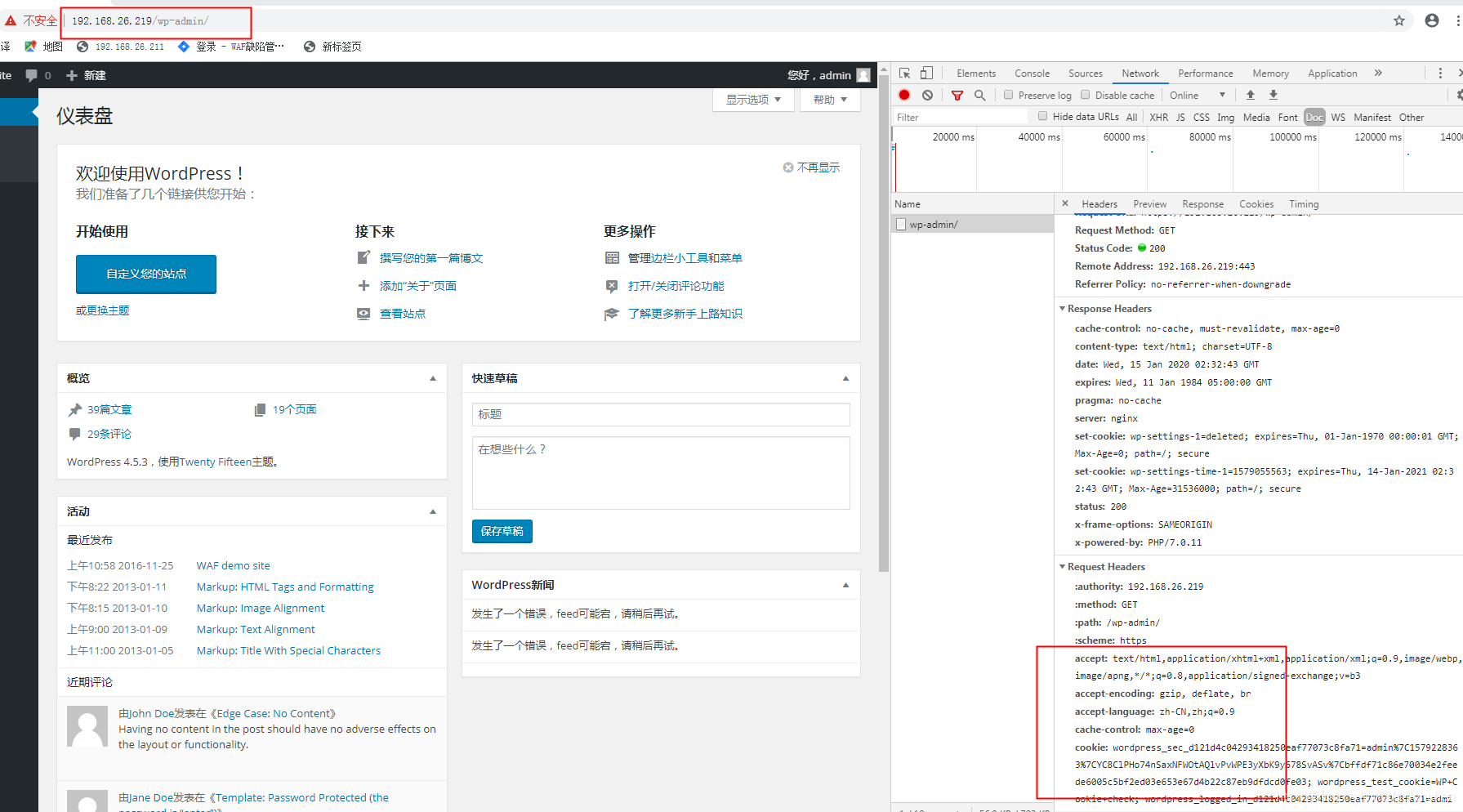The image size is (1463, 812).
Task: Select the XHR filter type
Action: coord(1158,118)
